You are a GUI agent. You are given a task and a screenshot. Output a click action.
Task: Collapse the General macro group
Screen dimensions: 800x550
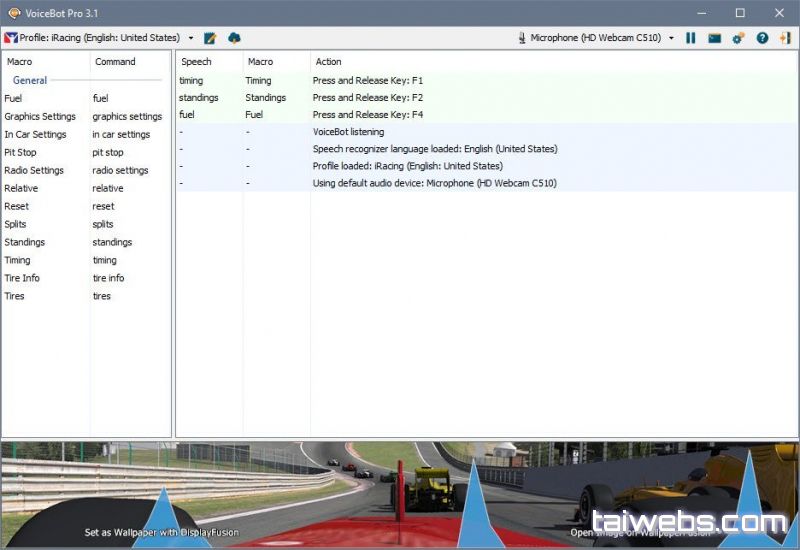pos(30,80)
